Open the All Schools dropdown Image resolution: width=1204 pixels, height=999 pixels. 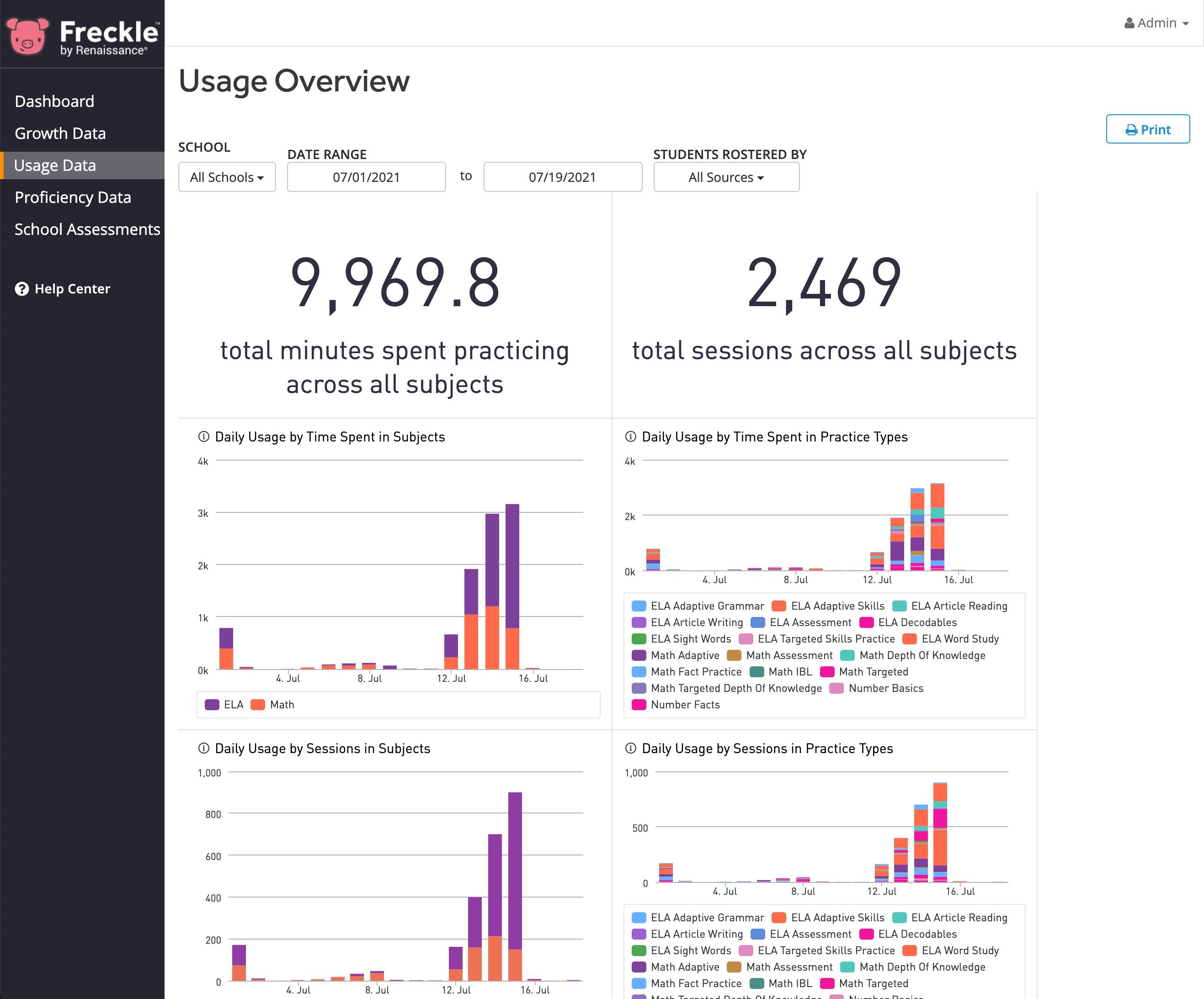[x=227, y=177]
